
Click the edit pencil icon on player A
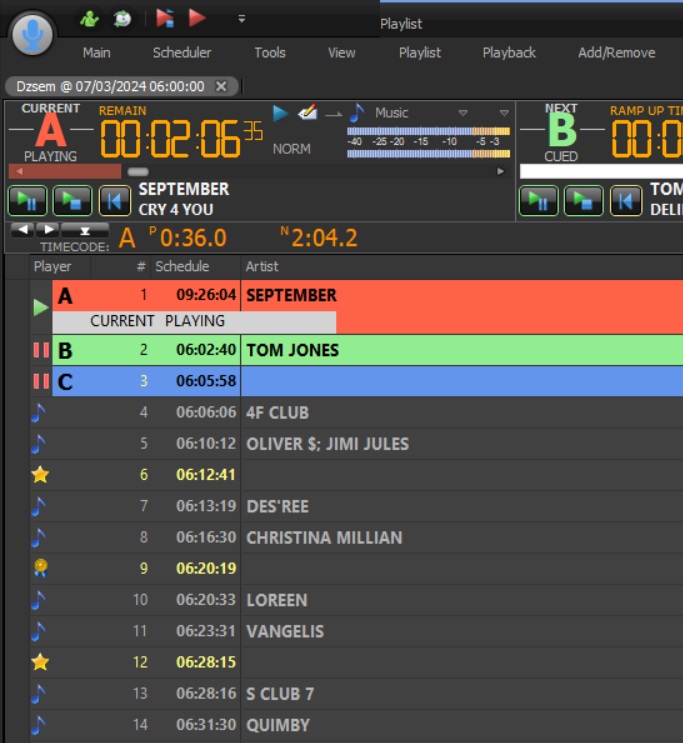[308, 113]
